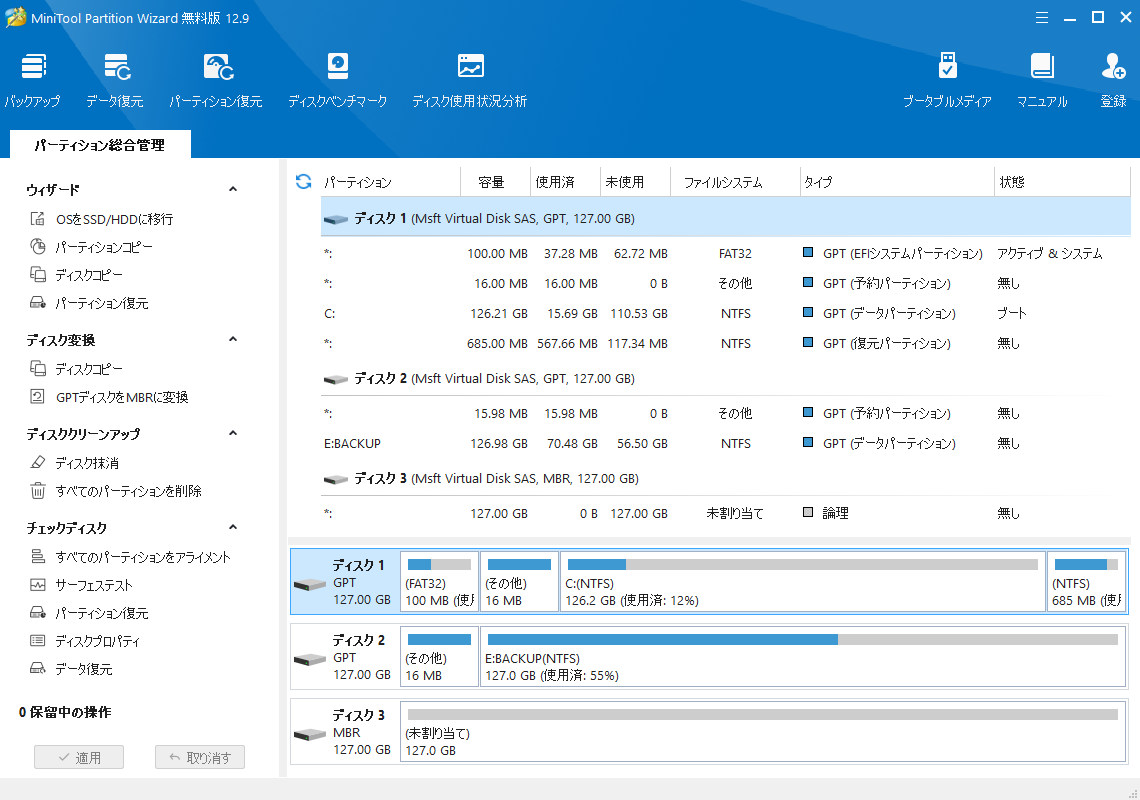Select ディスク 2 header row in list
Viewport: 1140px width, 800px height.
[x=726, y=378]
